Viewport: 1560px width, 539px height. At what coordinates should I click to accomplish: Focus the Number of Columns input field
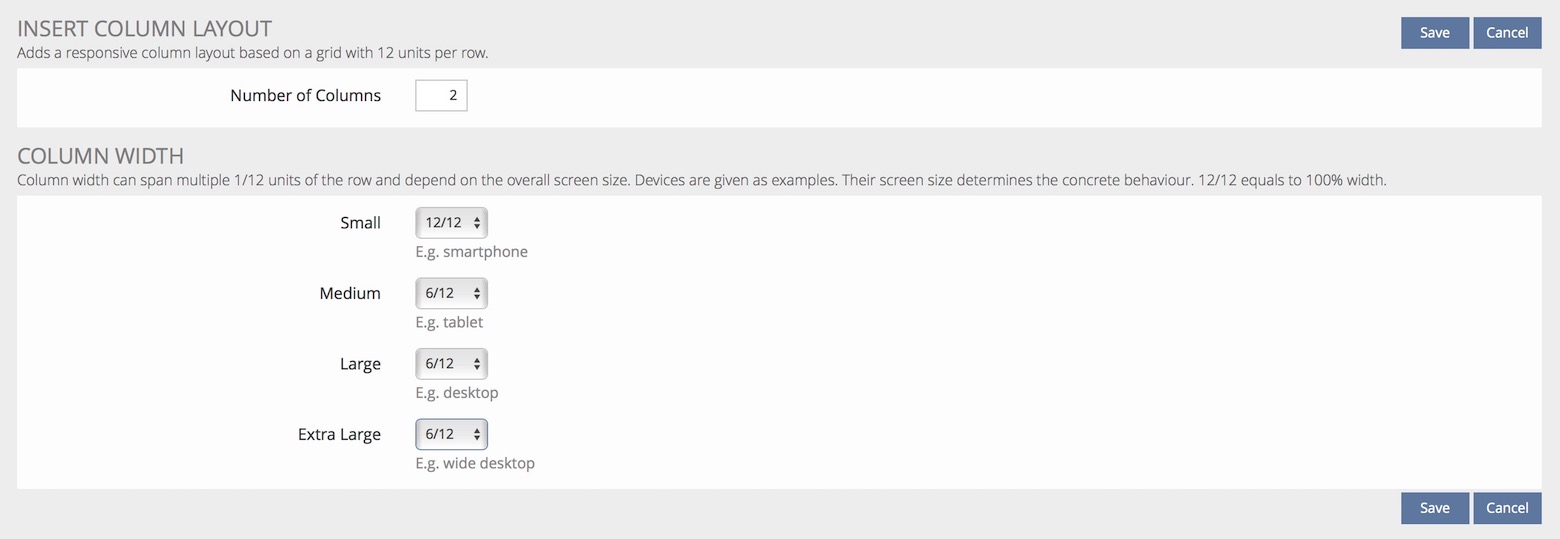click(441, 96)
